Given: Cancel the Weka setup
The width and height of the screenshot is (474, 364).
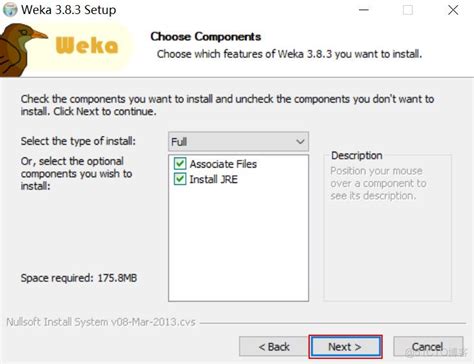Looking at the screenshot, I should pyautogui.click(x=428, y=347).
